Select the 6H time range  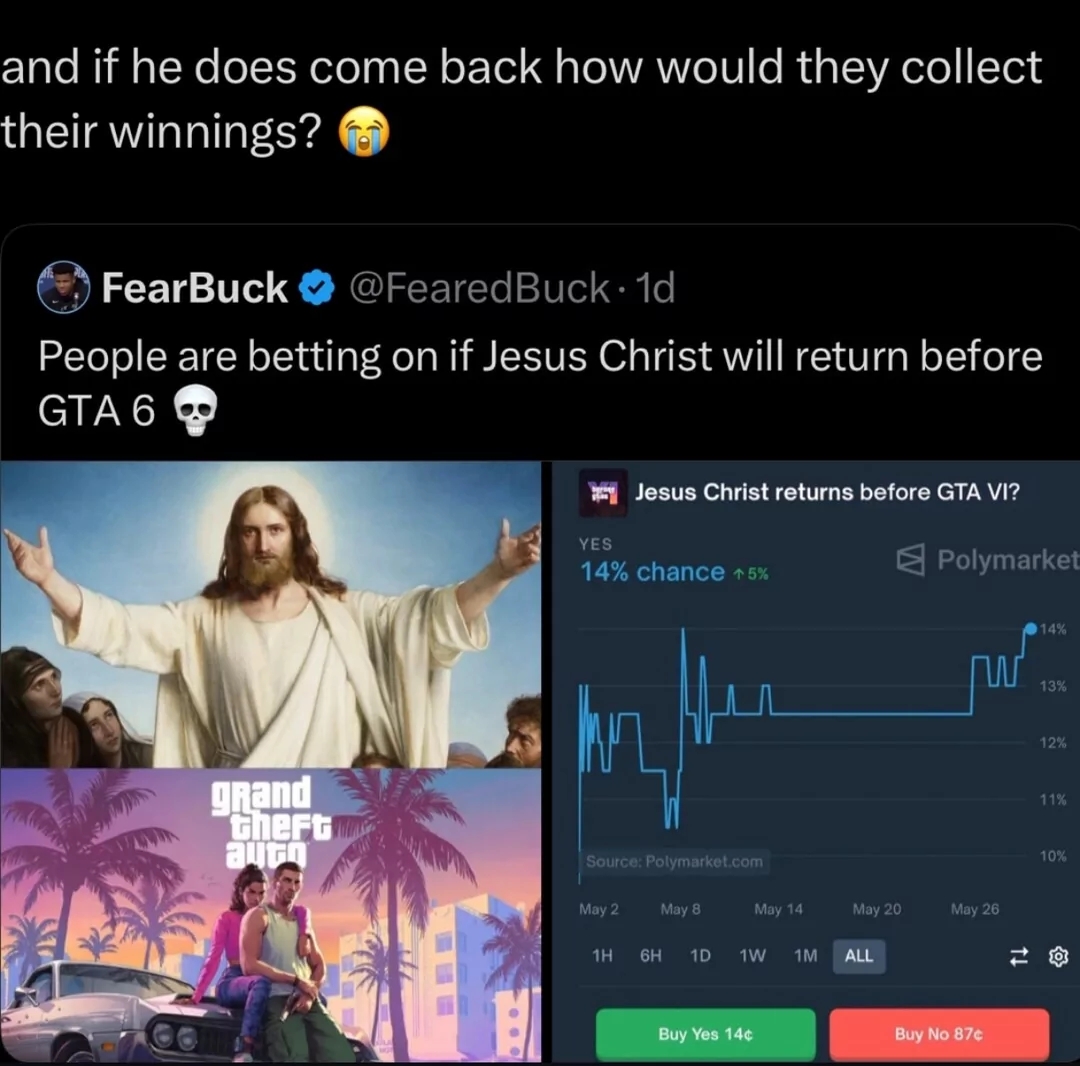coord(650,956)
